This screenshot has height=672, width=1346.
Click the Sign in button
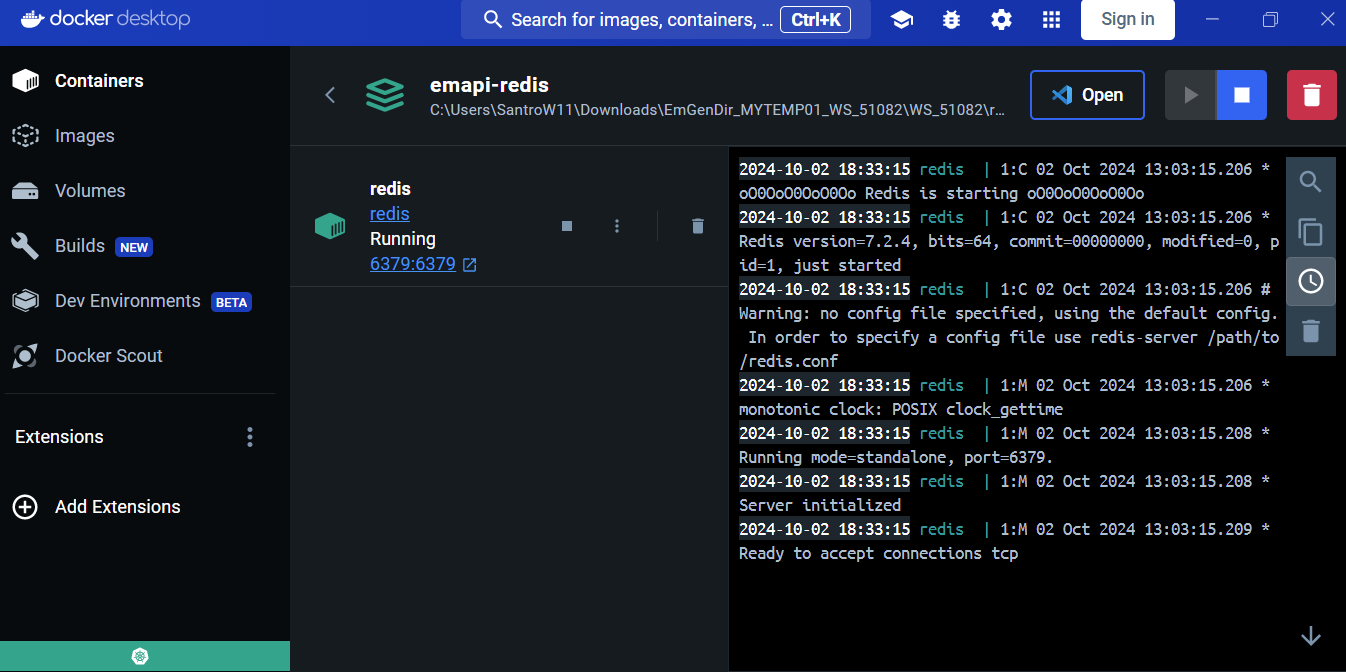pyautogui.click(x=1128, y=20)
